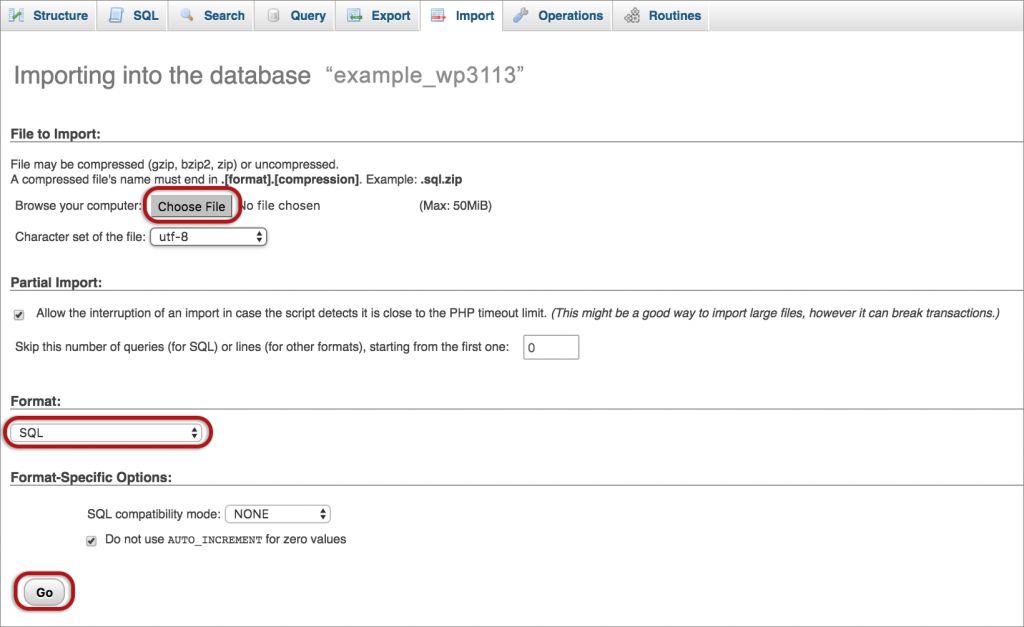The width and height of the screenshot is (1024, 627).
Task: Uncheck AUTO_INCREMENT for zero values
Action: point(91,538)
